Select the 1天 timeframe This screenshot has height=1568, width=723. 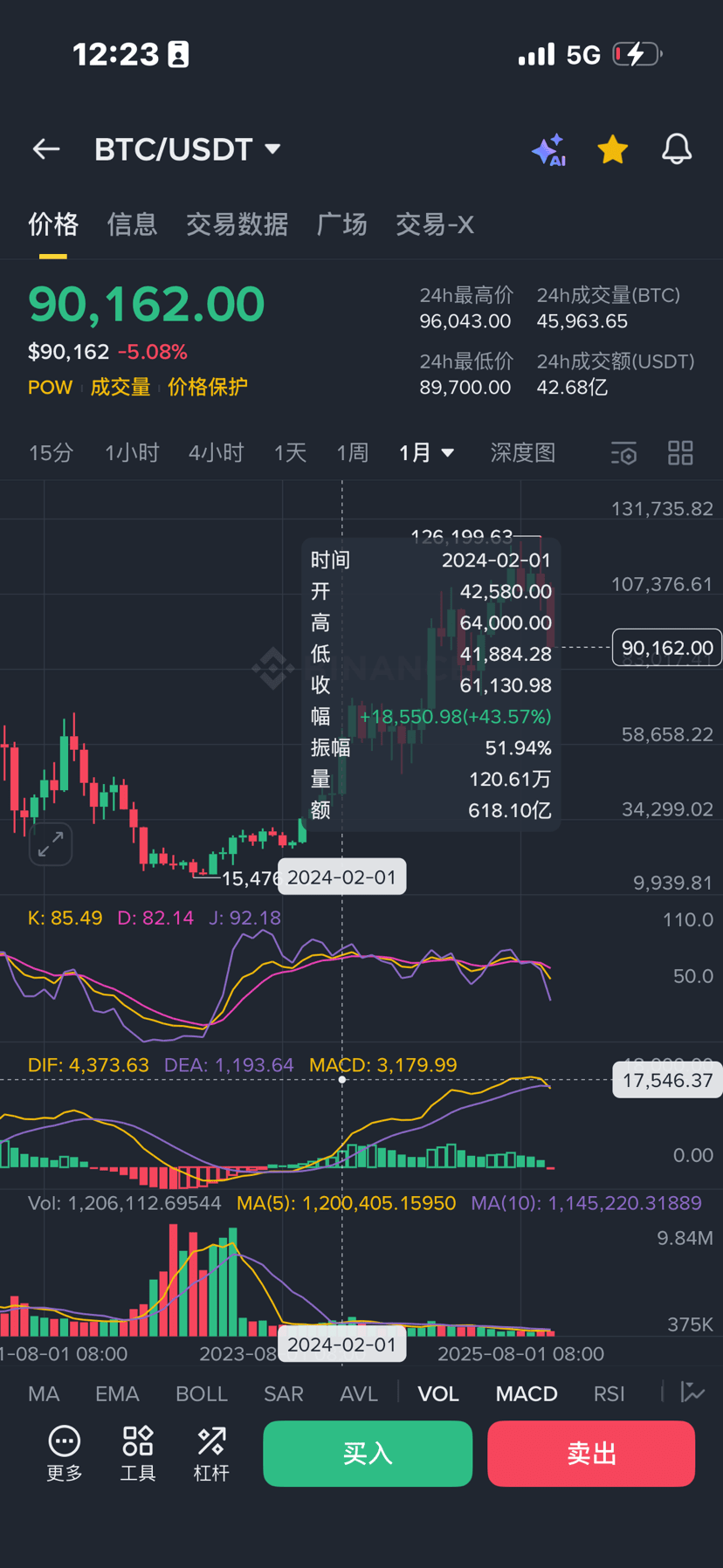[290, 452]
